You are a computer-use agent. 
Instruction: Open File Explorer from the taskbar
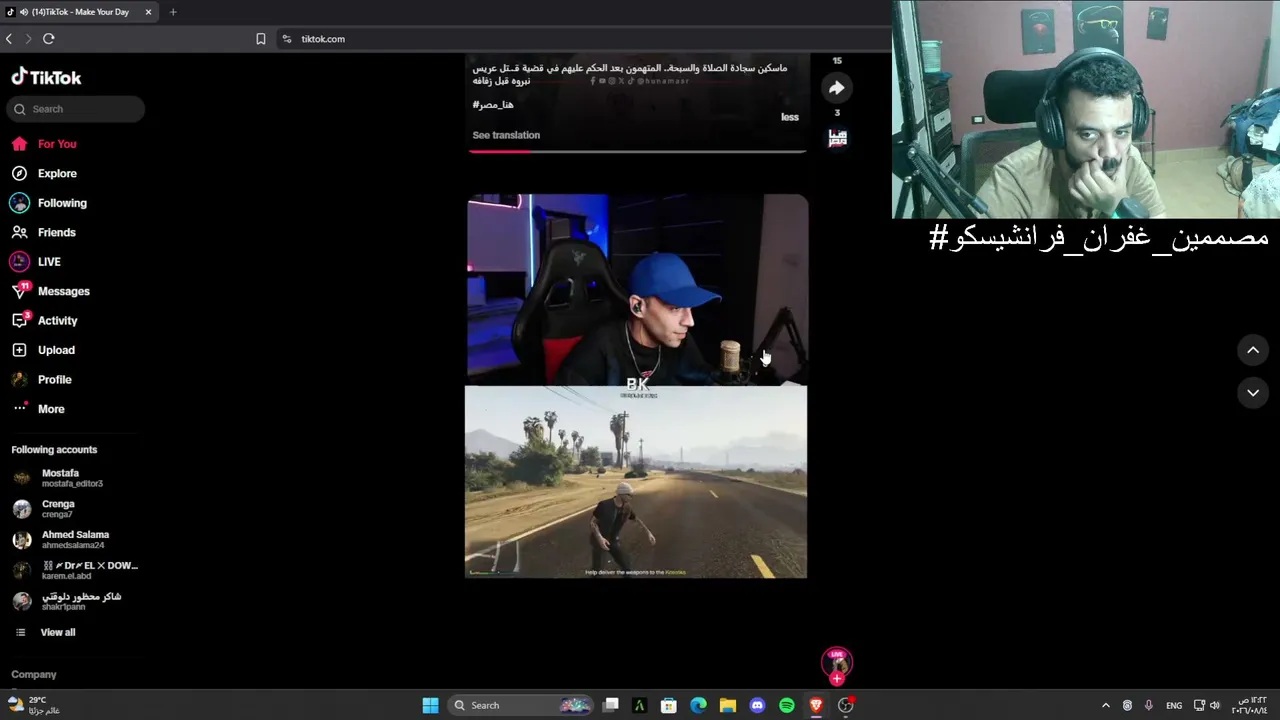pos(728,705)
